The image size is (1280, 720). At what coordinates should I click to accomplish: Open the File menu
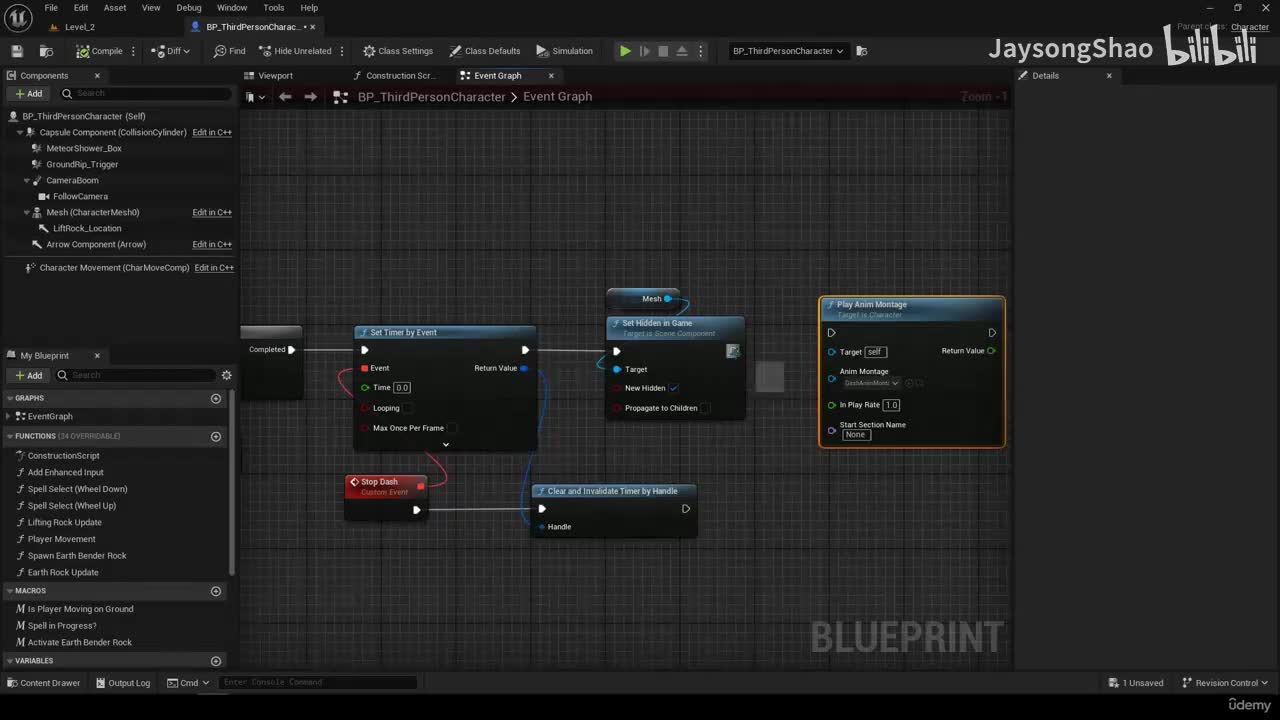pos(51,8)
